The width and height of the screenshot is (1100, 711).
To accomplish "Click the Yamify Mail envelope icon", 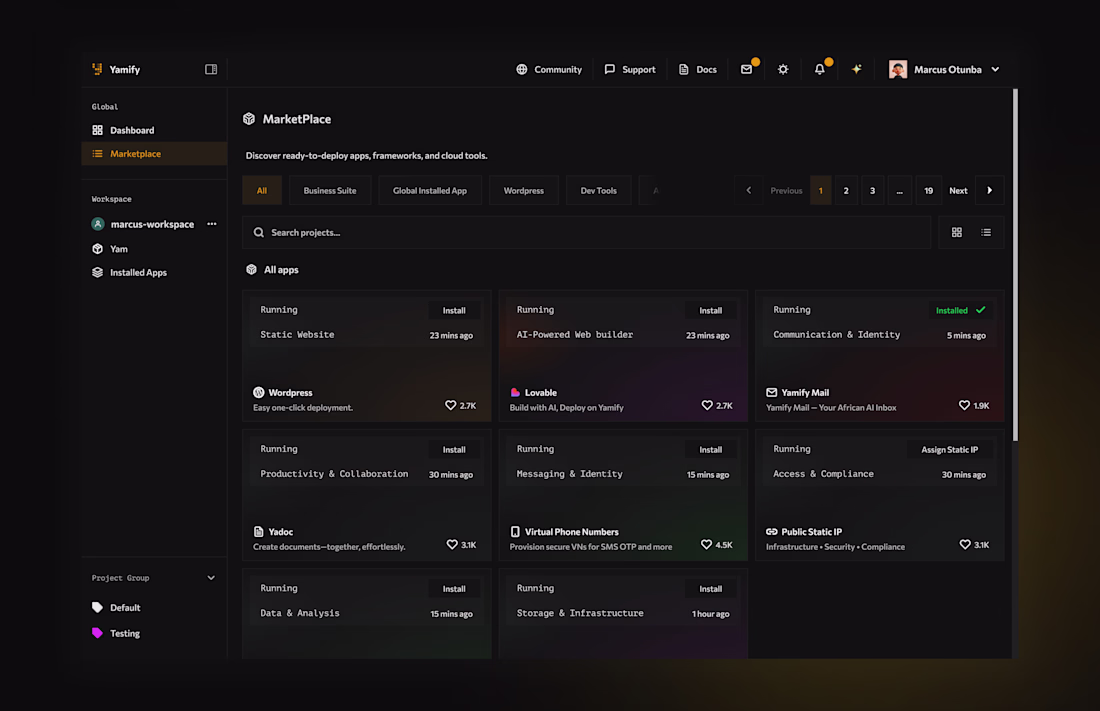I will 772,392.
